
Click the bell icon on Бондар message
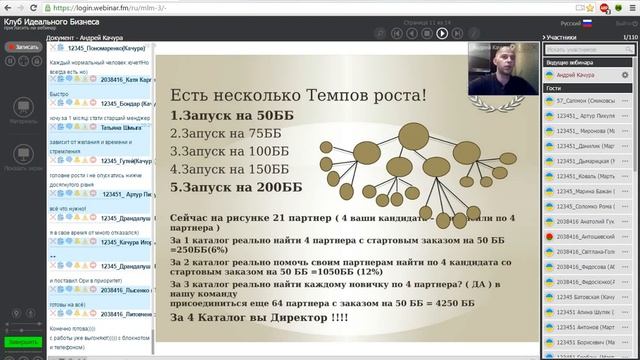77,103
